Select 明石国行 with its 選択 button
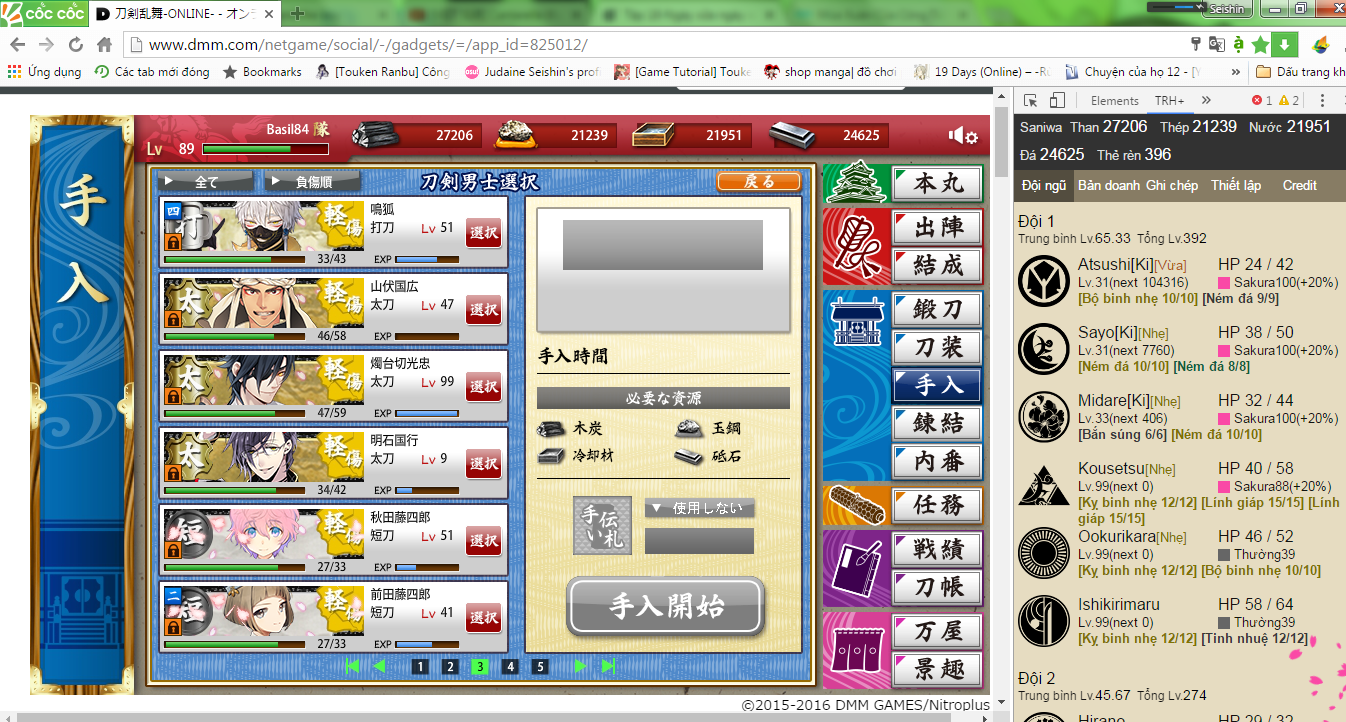The height and width of the screenshot is (722, 1346). pyautogui.click(x=484, y=463)
